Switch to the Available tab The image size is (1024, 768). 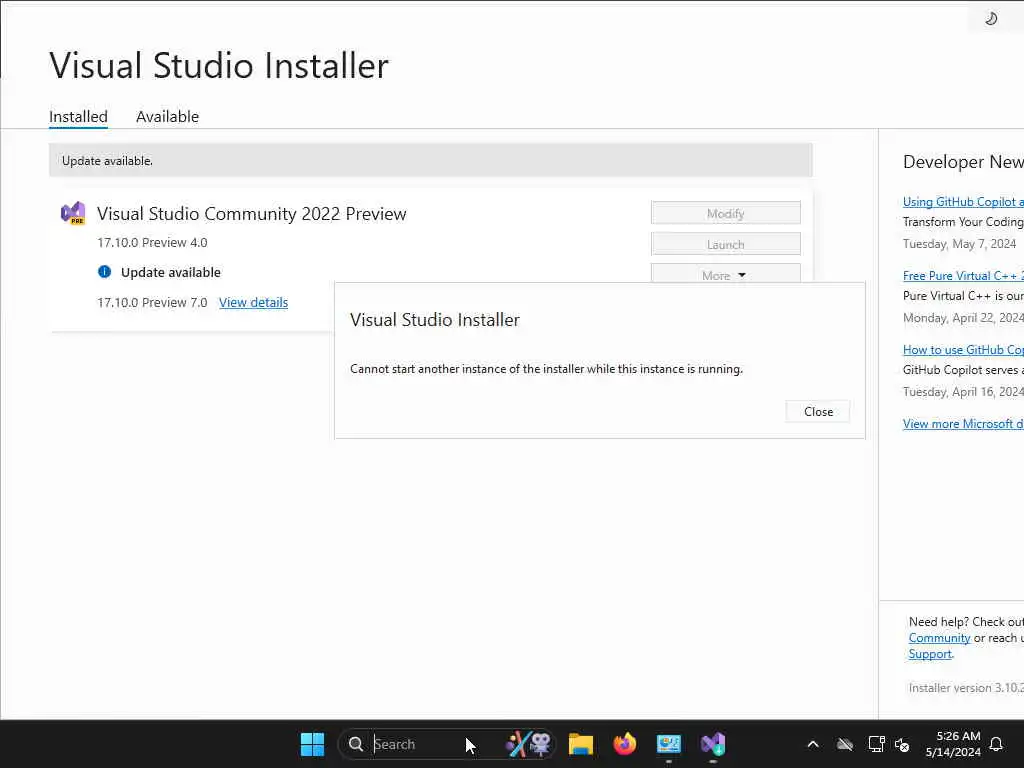point(167,116)
